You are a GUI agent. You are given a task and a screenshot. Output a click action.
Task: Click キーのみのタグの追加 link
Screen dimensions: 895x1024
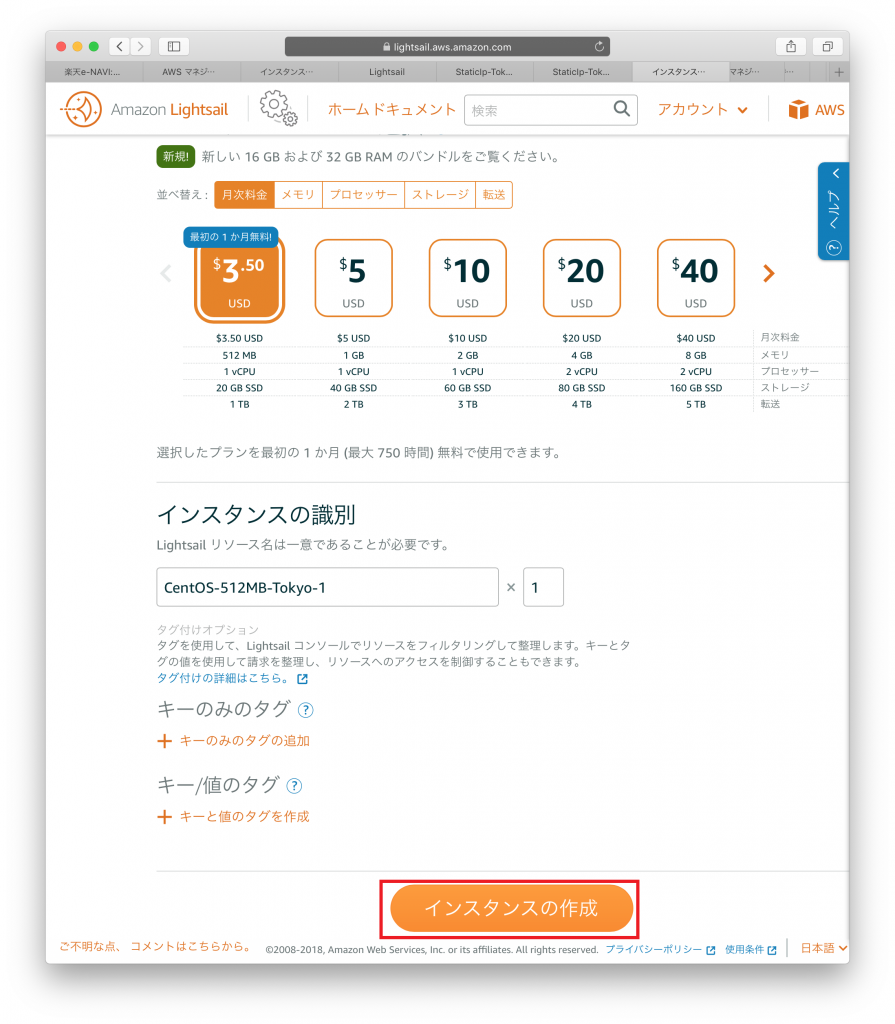245,741
